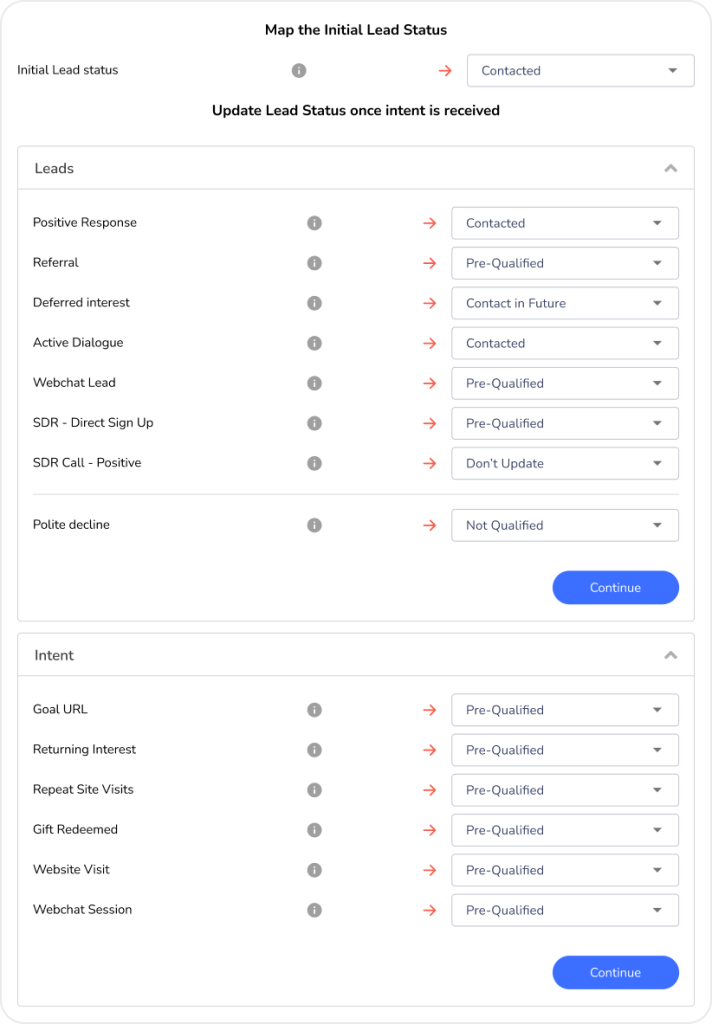This screenshot has height=1024, width=712.
Task: Click the Leads section header title
Action: point(54,169)
